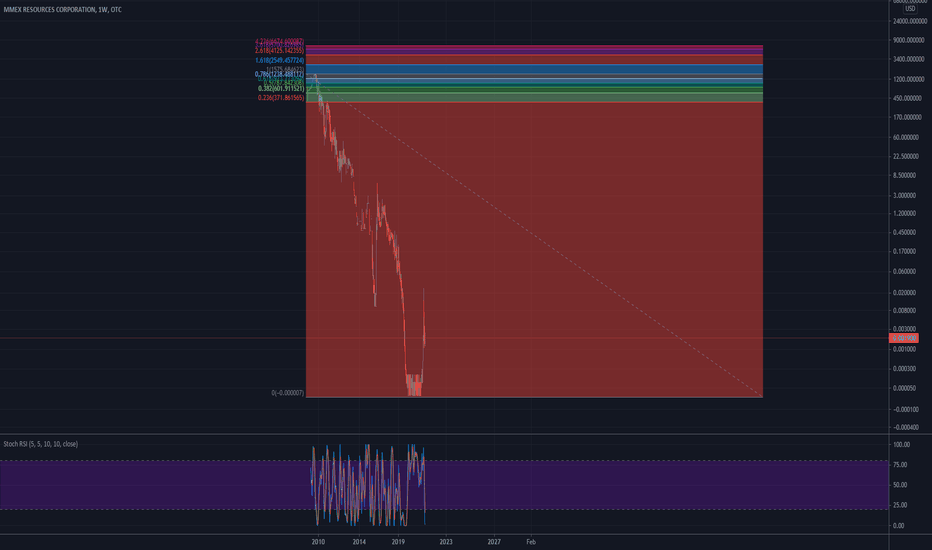932x550 pixels.
Task: Select the 0.001900 current price label
Action: point(904,338)
